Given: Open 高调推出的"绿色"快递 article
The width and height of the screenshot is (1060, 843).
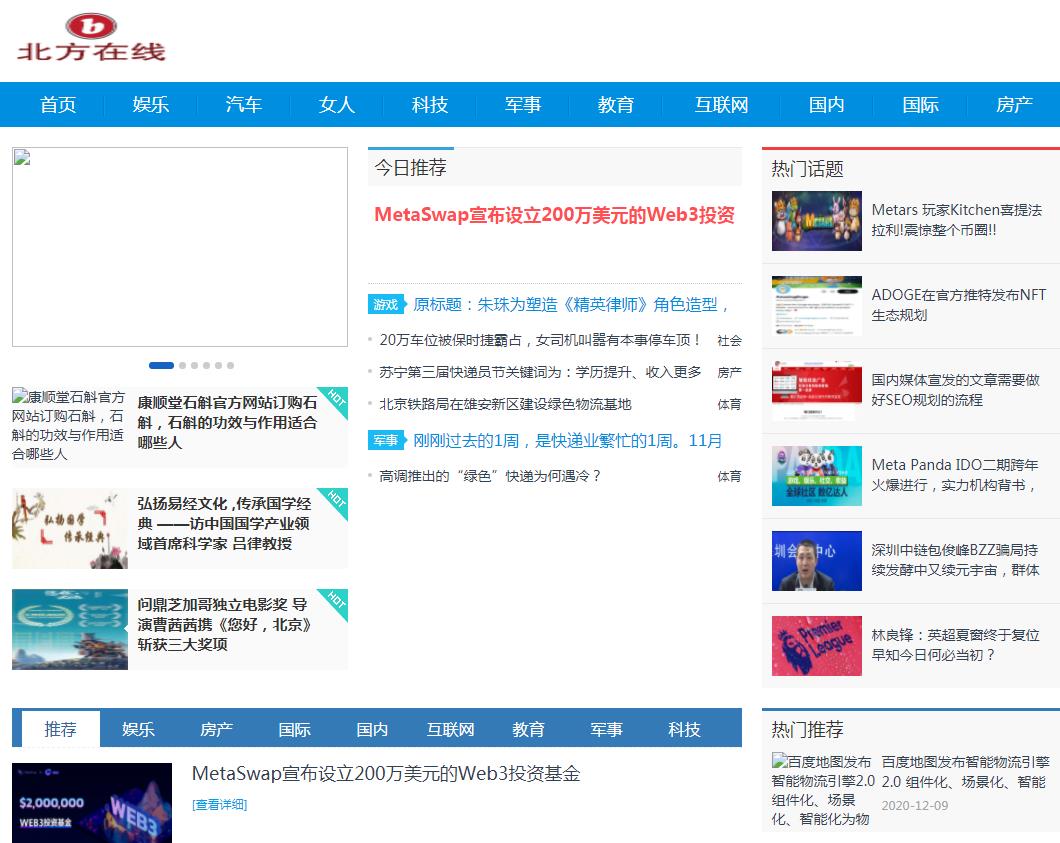Looking at the screenshot, I should (490, 476).
